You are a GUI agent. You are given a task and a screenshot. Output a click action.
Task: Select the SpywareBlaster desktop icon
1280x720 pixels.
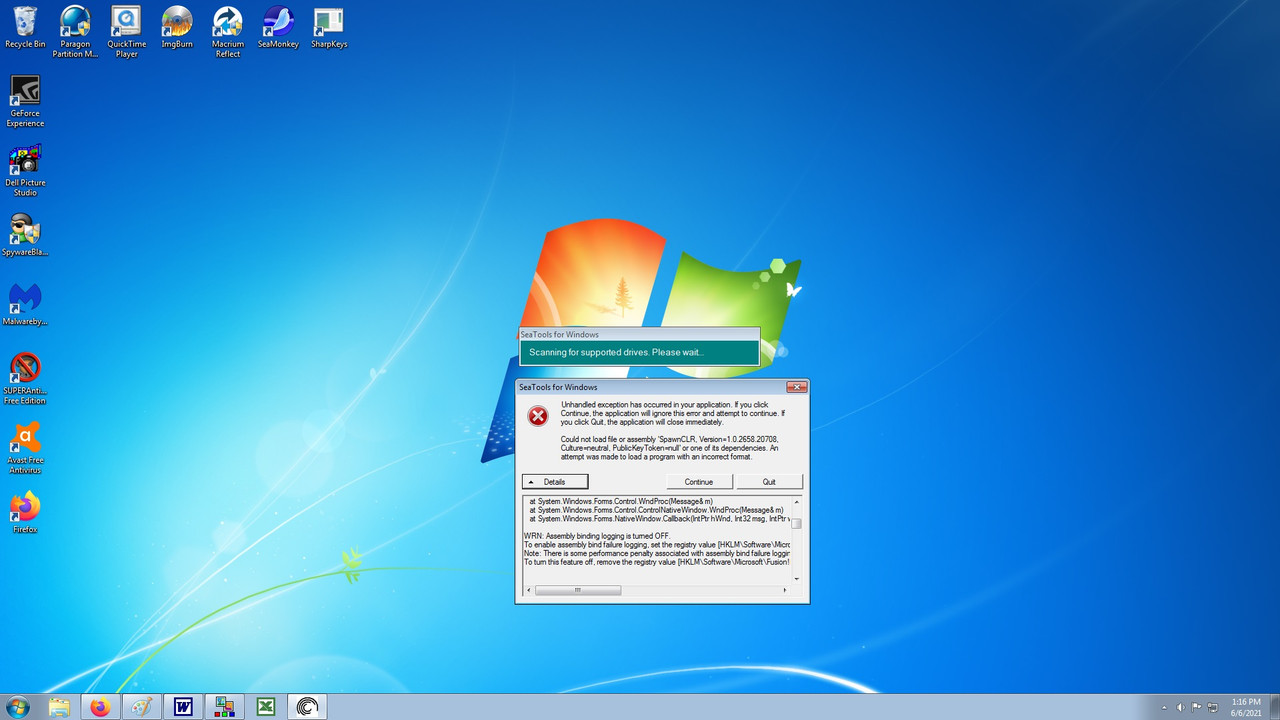point(25,235)
